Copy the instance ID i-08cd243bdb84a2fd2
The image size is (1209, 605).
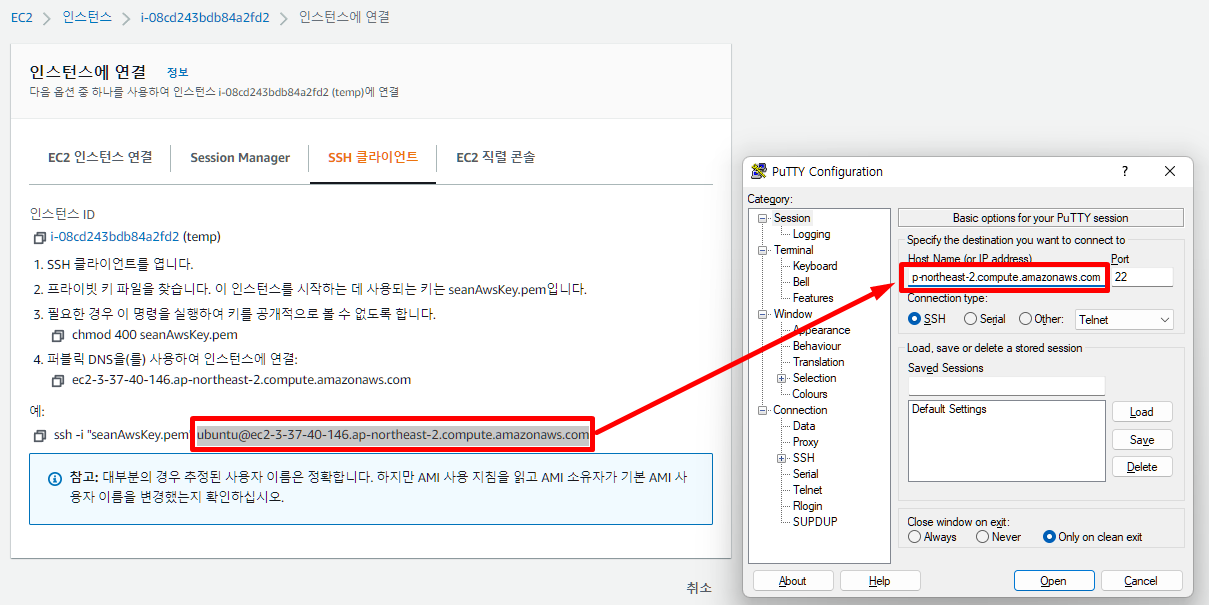pyautogui.click(x=39, y=238)
